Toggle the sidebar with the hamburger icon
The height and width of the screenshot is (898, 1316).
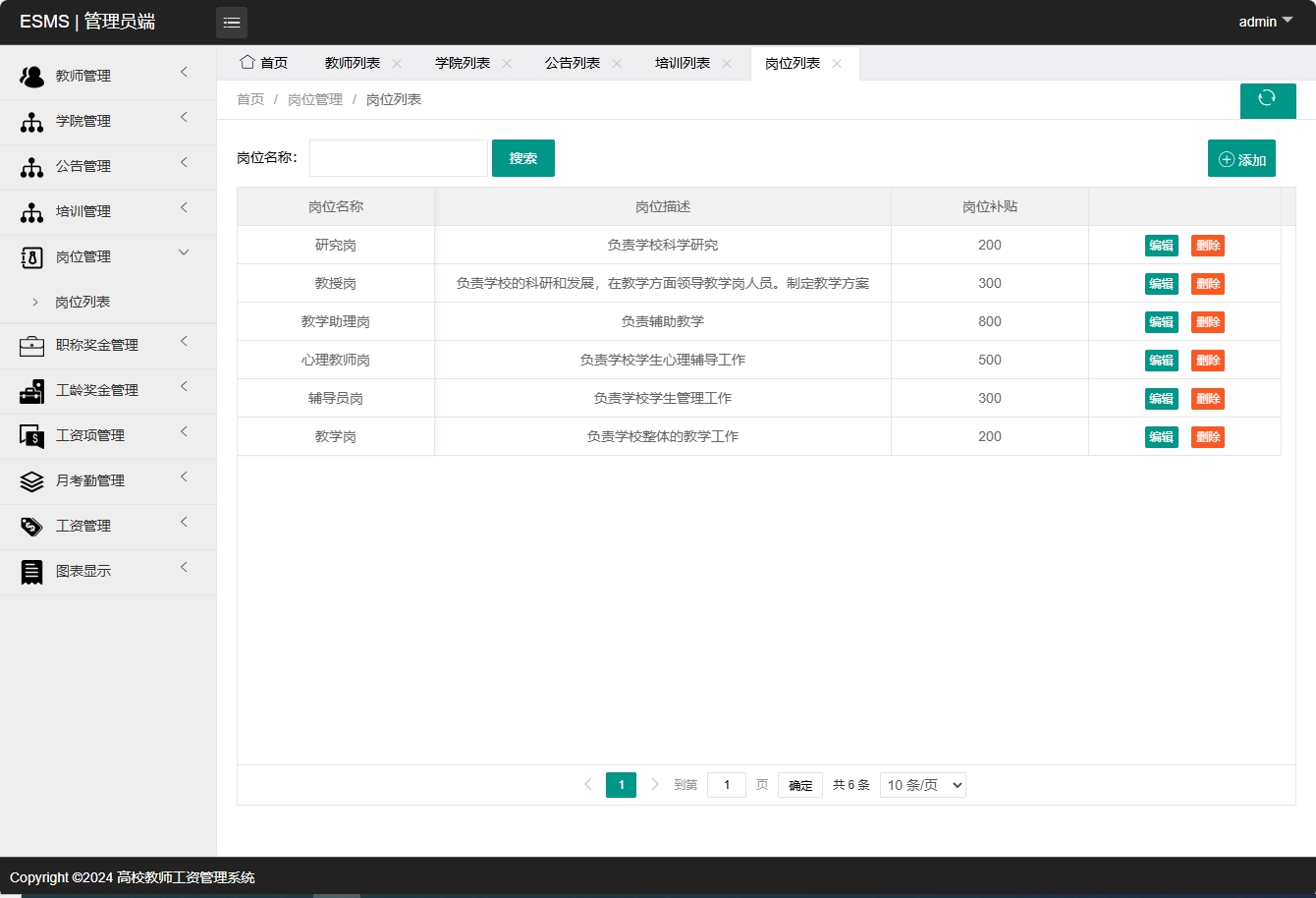click(232, 21)
